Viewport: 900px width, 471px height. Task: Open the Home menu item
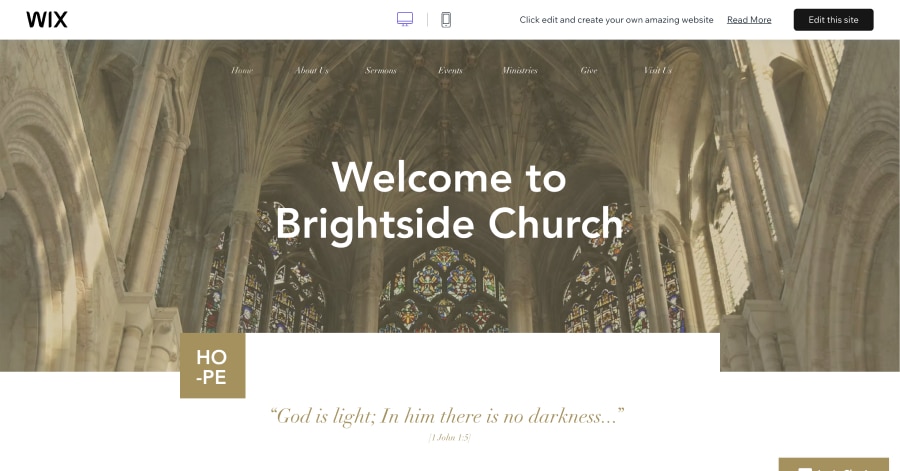pos(242,71)
